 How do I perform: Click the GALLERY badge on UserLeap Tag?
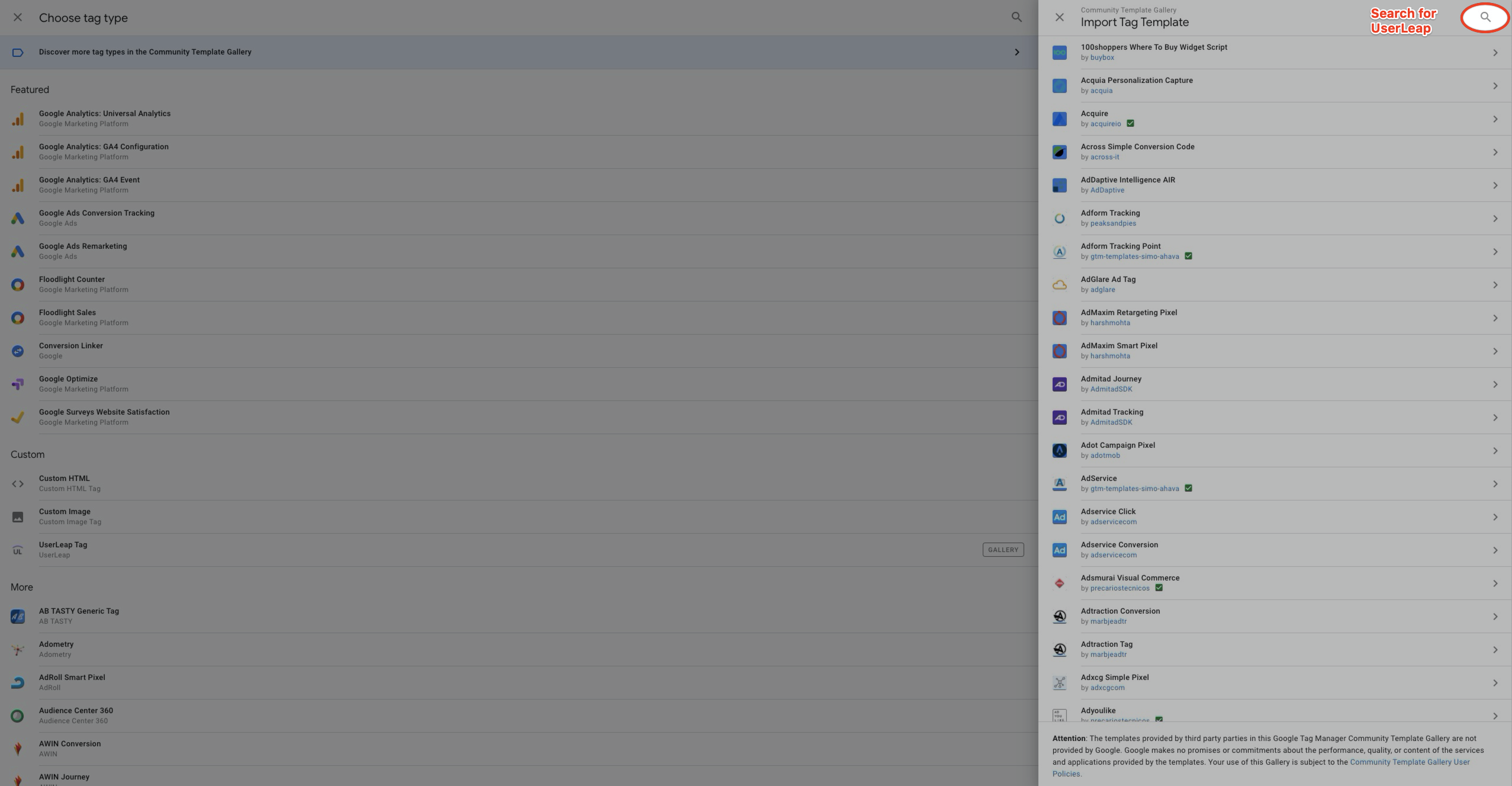1003,550
